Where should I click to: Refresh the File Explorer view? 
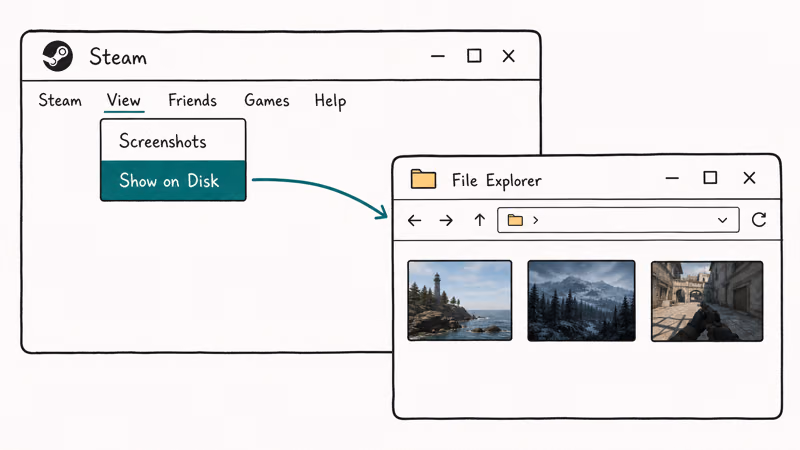759,220
